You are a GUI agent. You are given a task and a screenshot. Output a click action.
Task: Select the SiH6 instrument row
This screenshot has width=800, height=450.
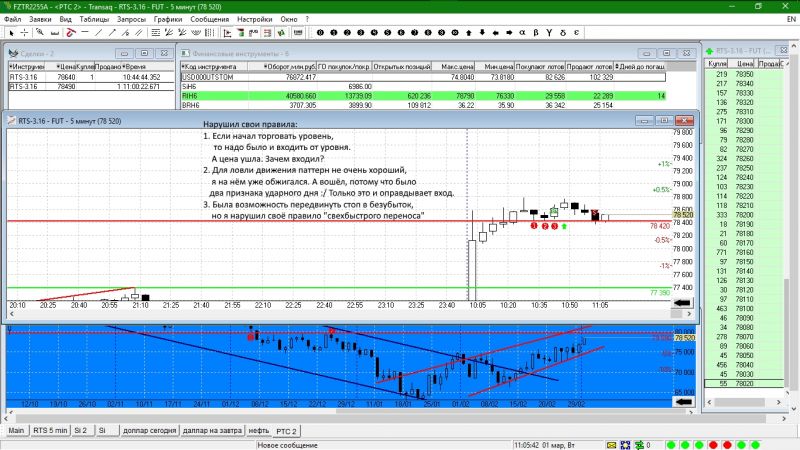coord(423,86)
